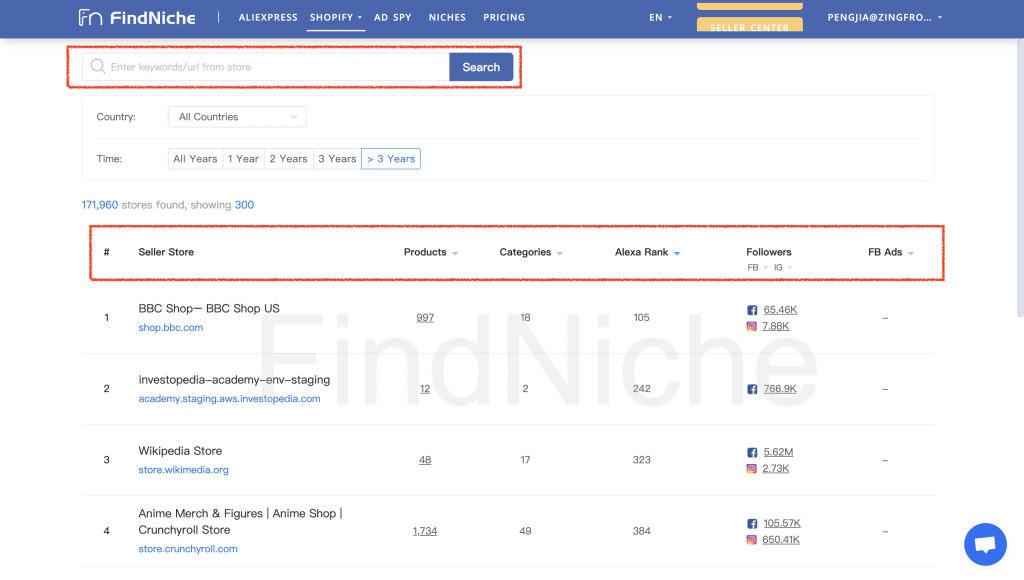The image size is (1024, 580).
Task: Click the page vertical scrollbar
Action: tap(1019, 176)
